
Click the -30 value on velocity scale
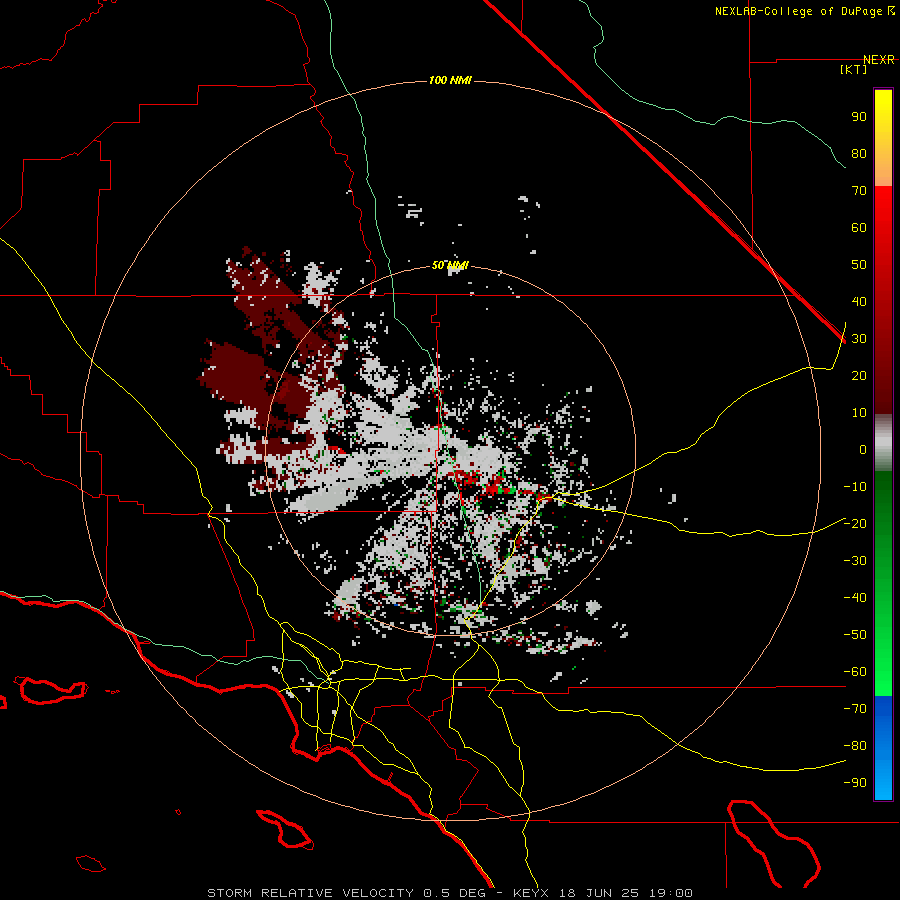click(855, 561)
